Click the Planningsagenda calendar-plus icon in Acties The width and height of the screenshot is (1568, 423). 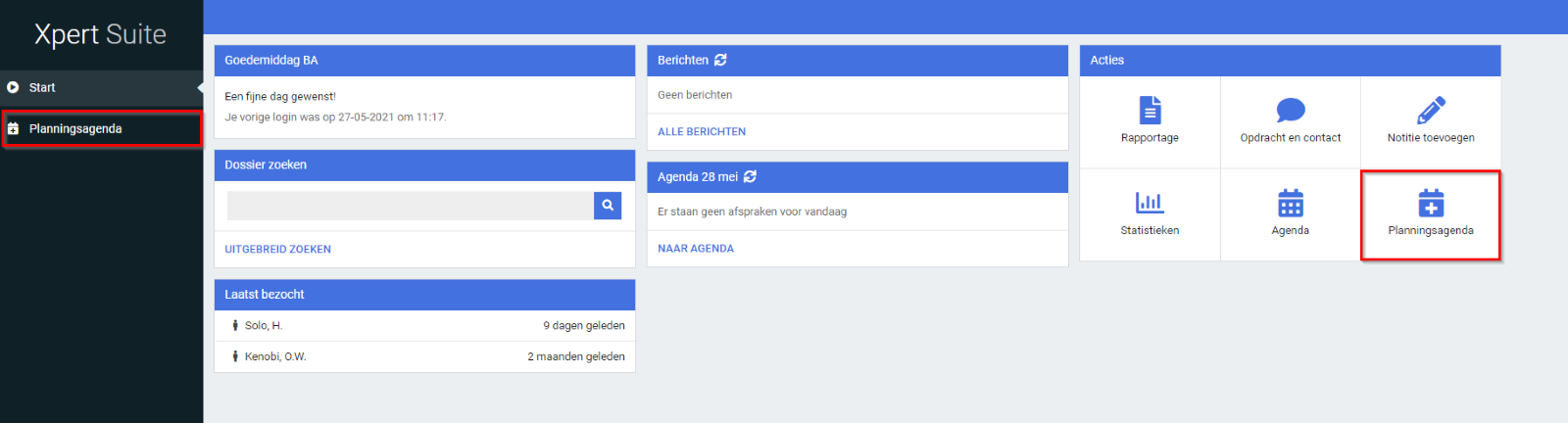tap(1431, 204)
